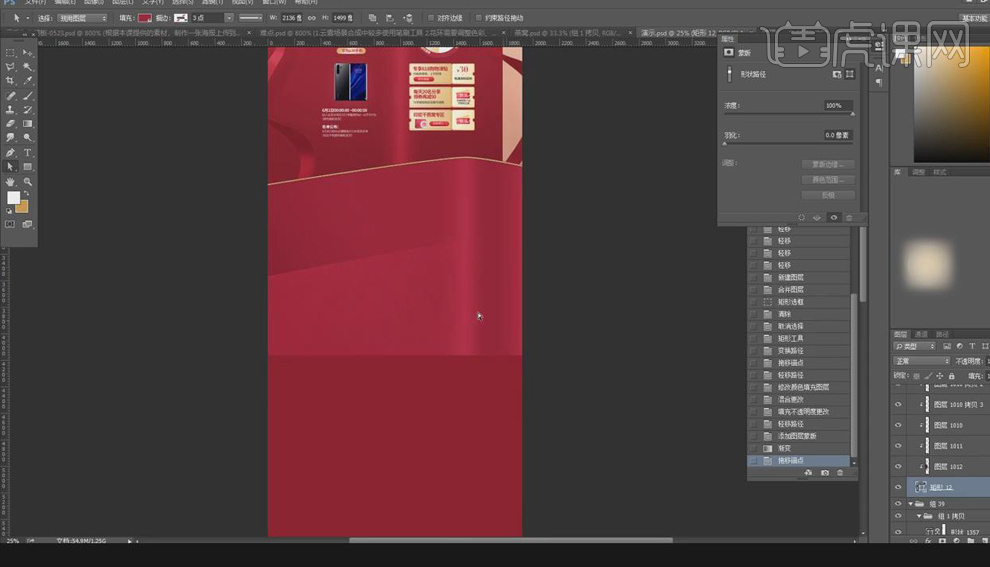Select the Type tool
Viewport: 990px width, 567px height.
28,153
